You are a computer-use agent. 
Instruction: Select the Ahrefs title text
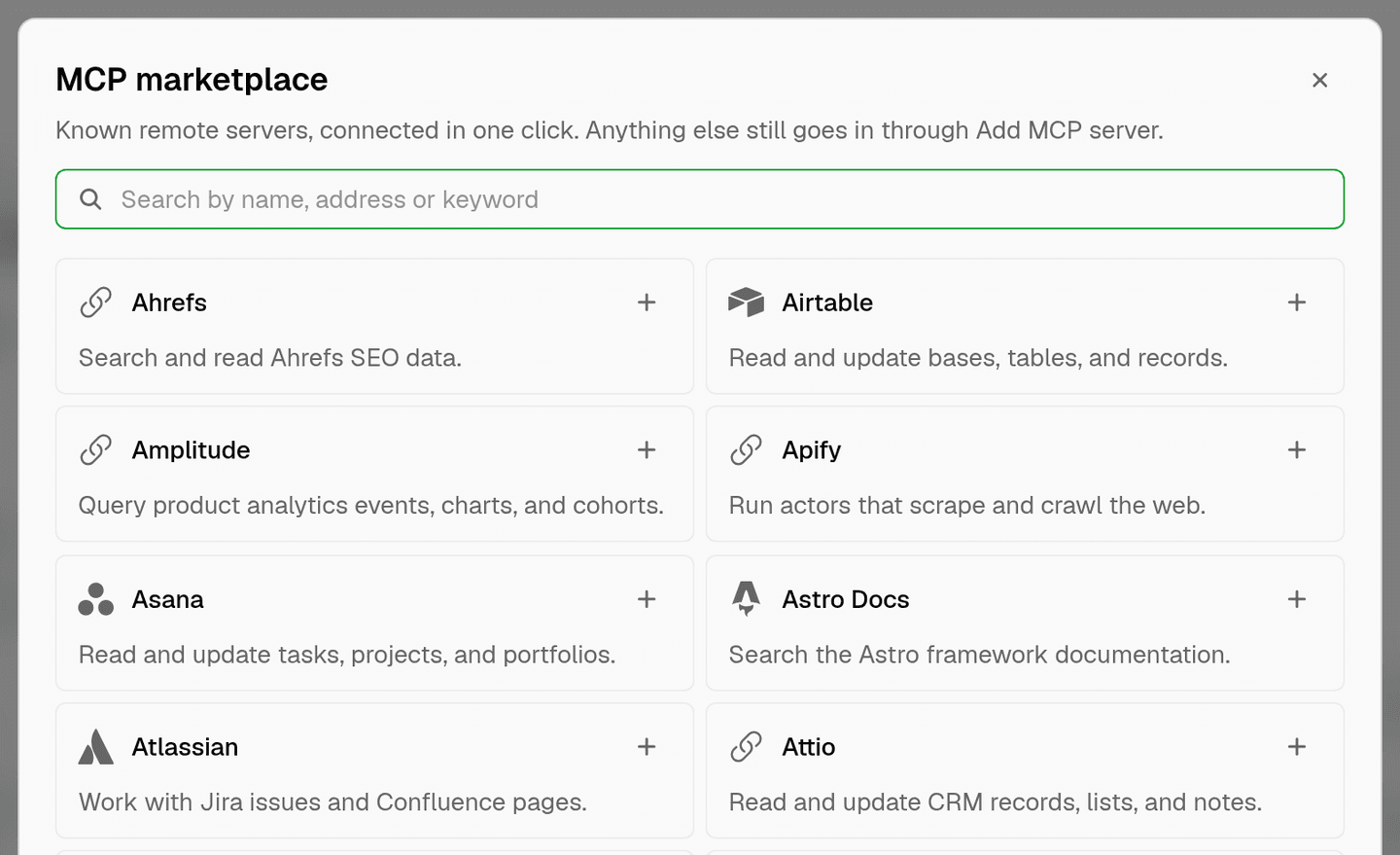pos(169,303)
